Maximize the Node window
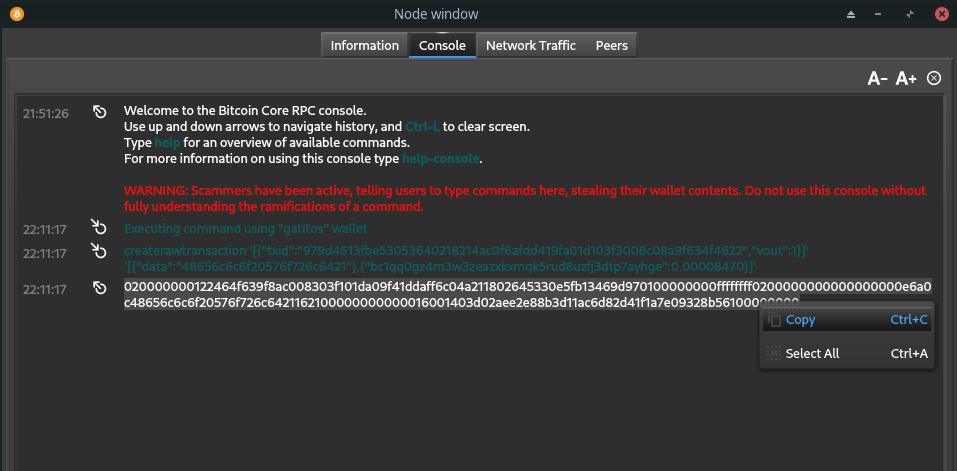957x471 pixels. pyautogui.click(x=910, y=14)
